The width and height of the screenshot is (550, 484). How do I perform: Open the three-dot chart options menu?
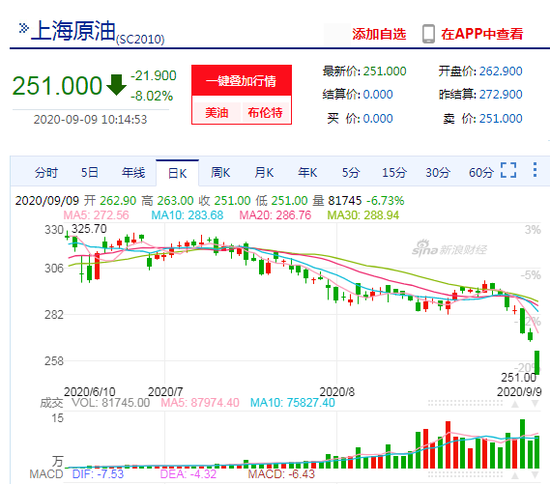pyautogui.click(x=535, y=170)
